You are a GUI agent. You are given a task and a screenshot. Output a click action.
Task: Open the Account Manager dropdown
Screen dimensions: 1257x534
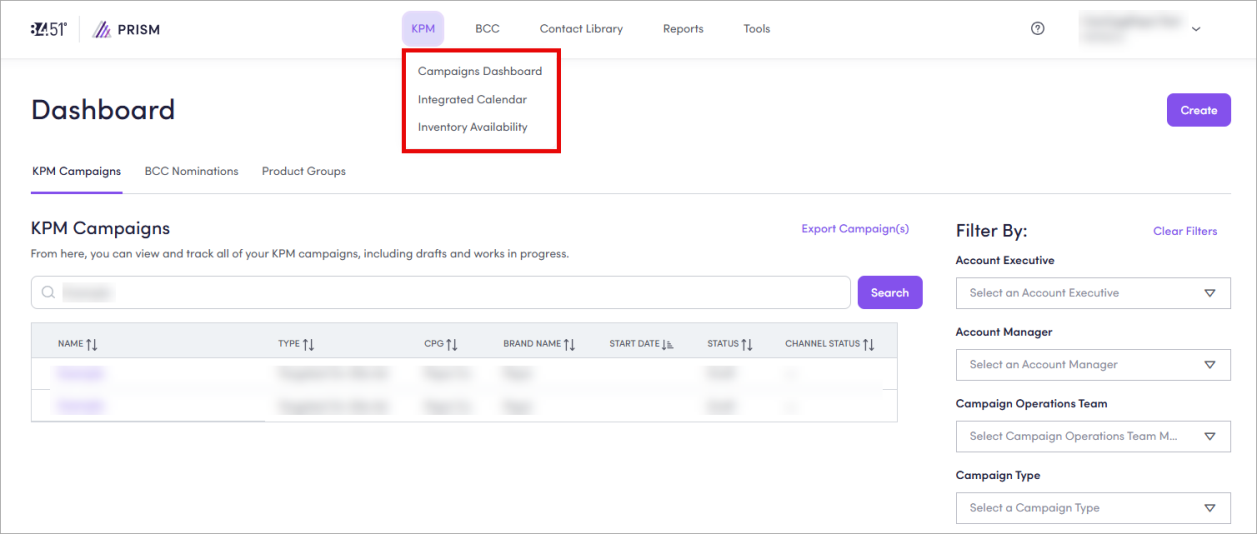1093,365
